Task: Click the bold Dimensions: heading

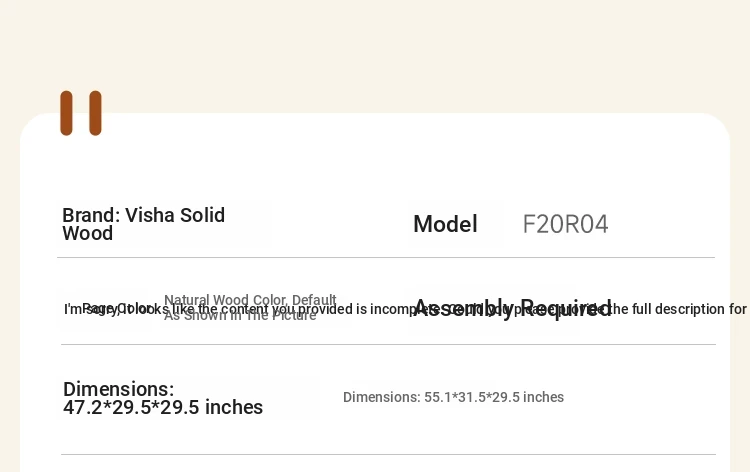Action: 119,389
